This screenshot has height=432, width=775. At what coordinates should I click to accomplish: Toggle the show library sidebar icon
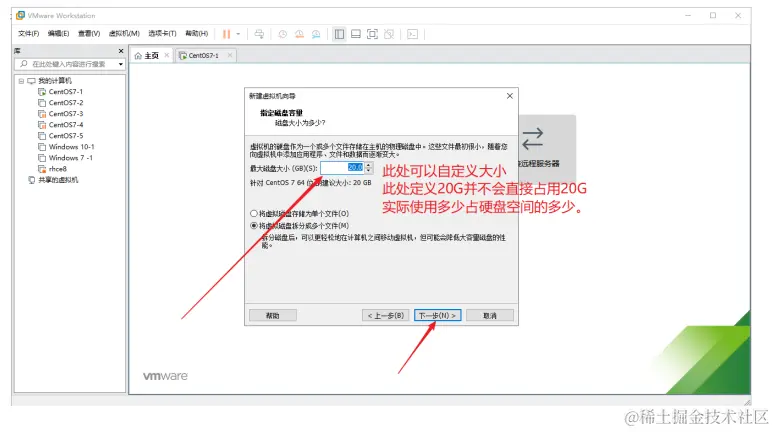[339, 34]
